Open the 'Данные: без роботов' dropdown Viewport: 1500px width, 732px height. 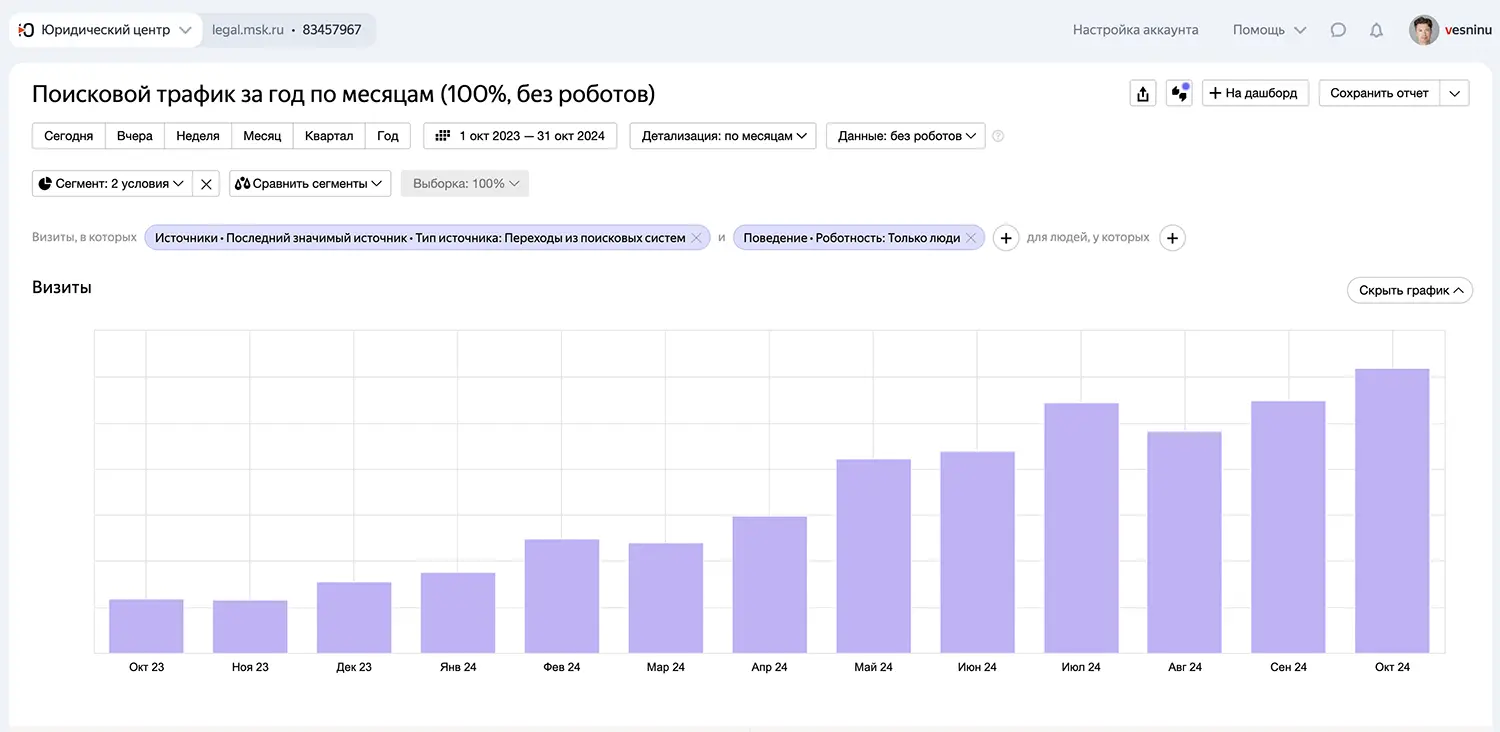click(x=905, y=135)
